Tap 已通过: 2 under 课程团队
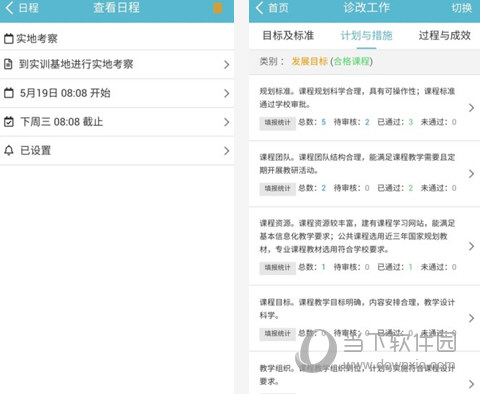480x394 pixels. (395, 188)
